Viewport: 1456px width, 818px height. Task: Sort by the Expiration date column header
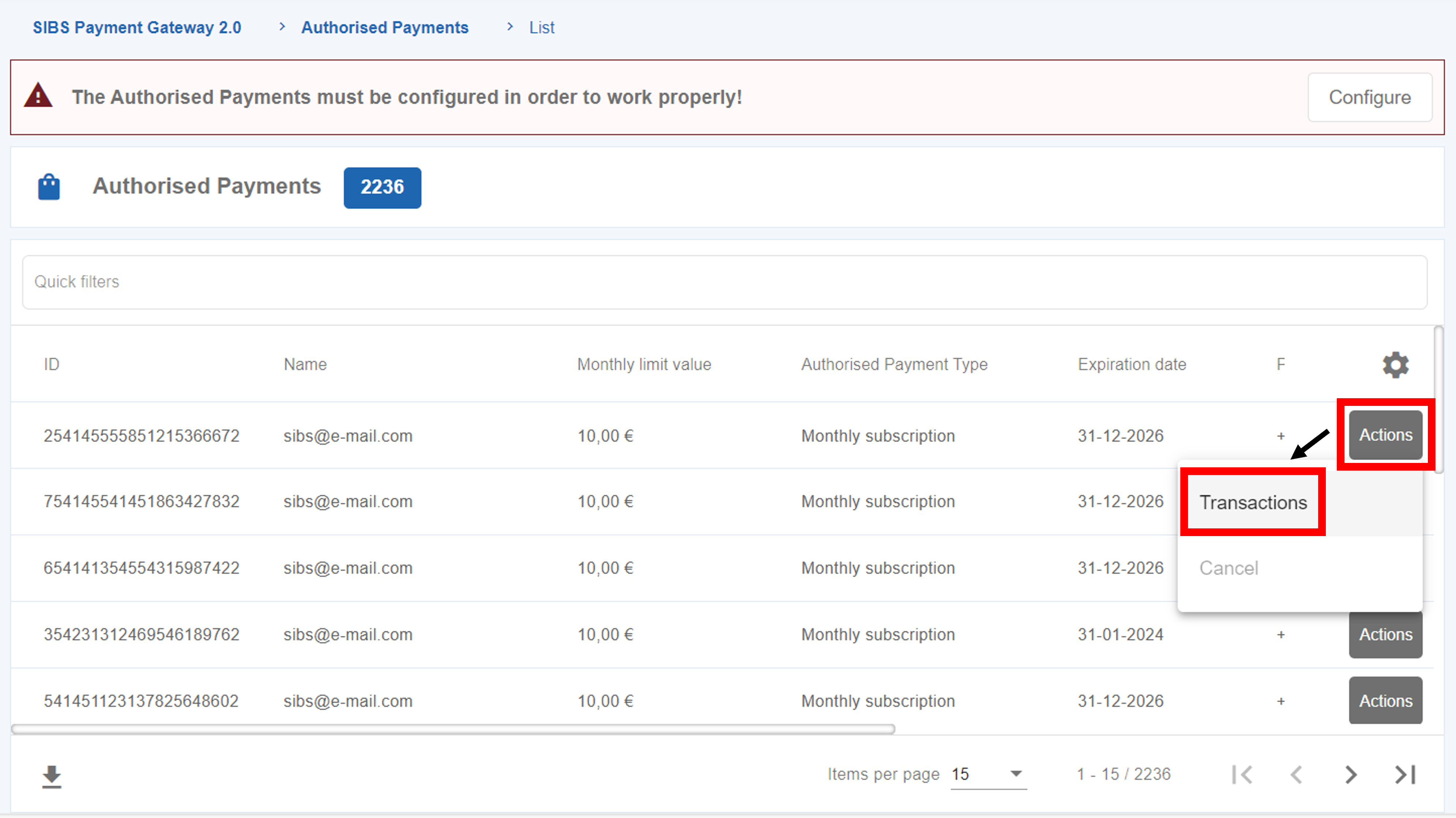[x=1132, y=365]
